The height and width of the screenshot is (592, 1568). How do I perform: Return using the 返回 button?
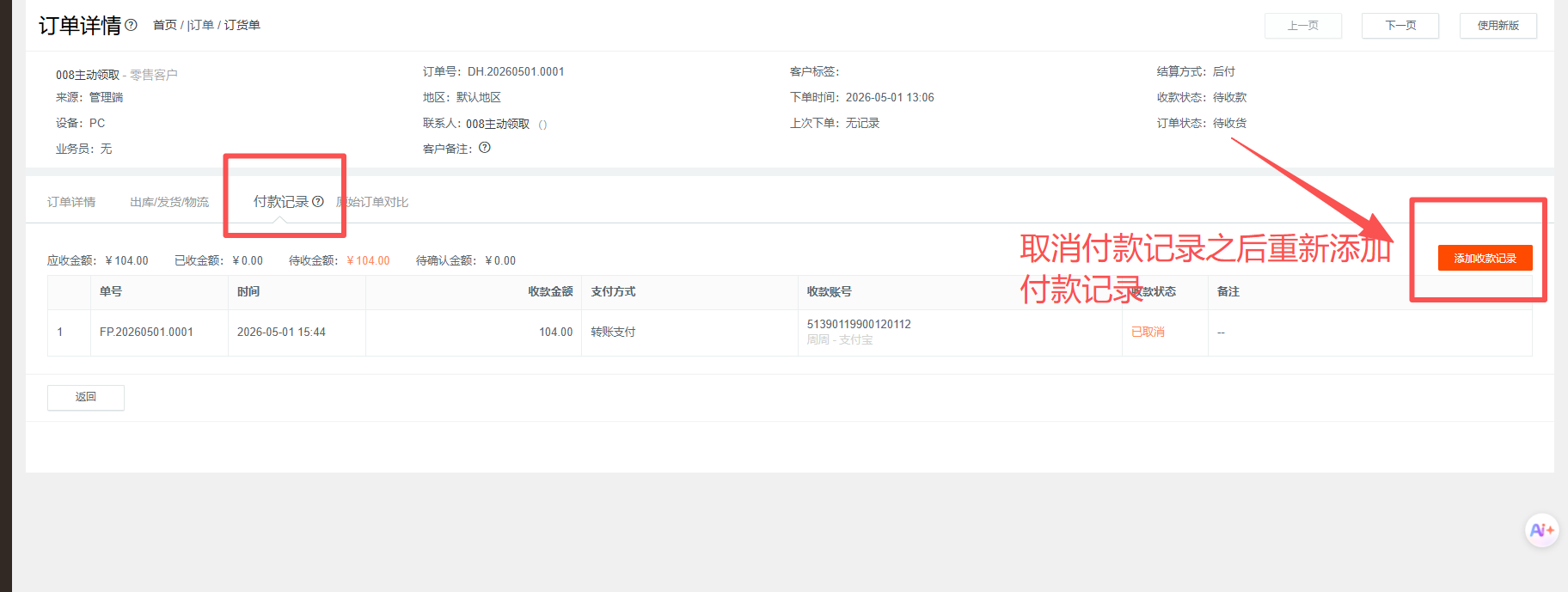pos(86,397)
